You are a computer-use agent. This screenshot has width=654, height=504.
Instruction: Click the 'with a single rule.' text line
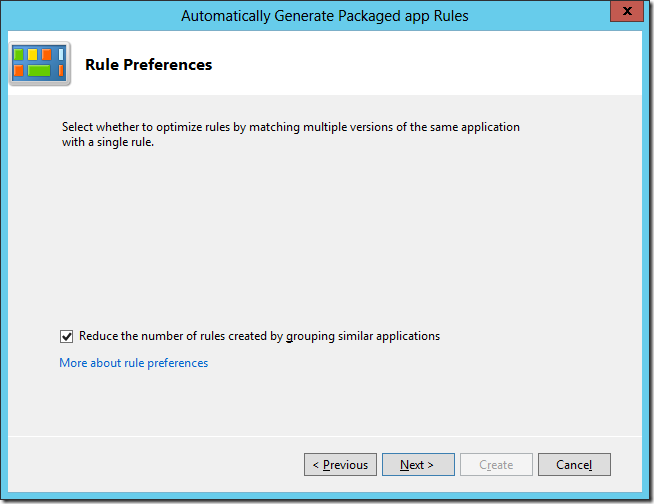pos(108,142)
